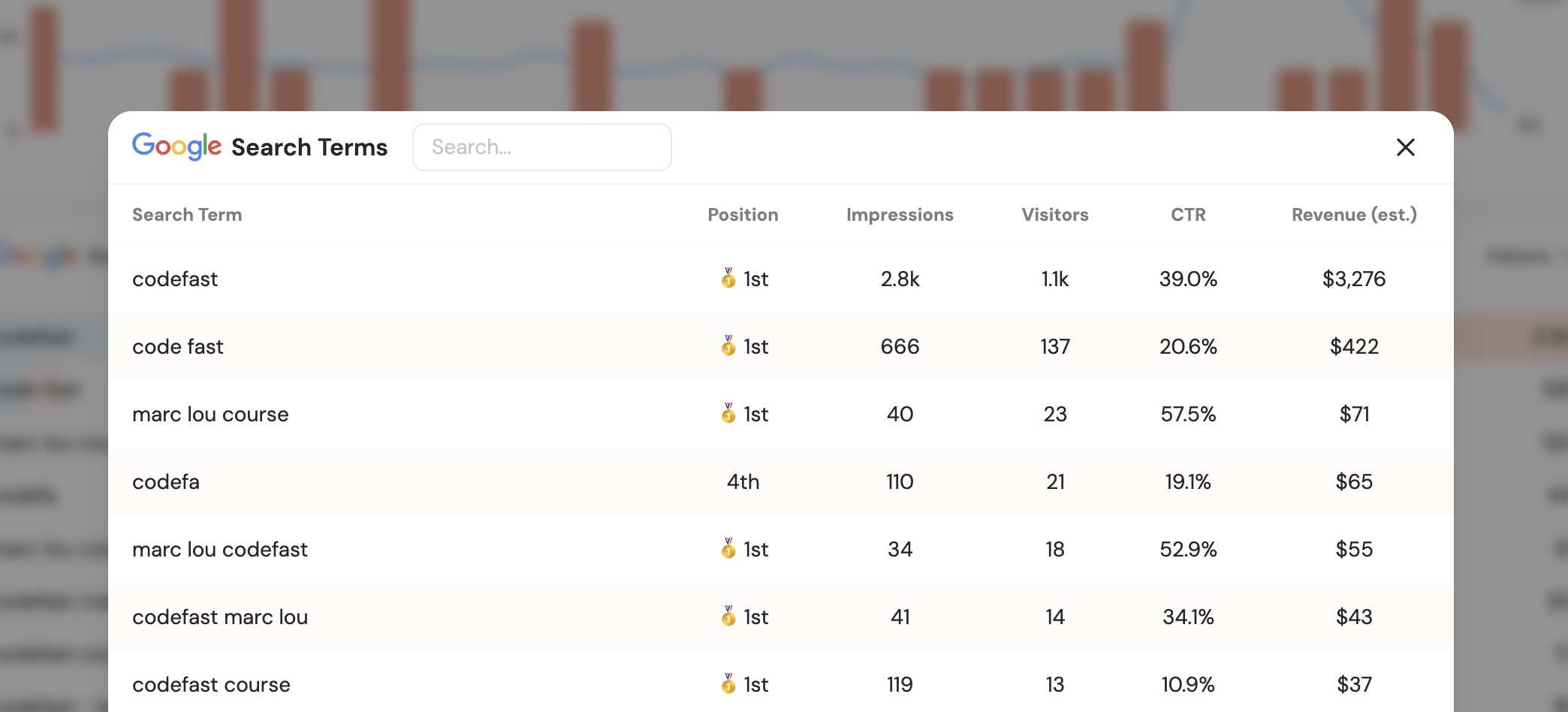
Task: Click the Visitors column header
Action: (1054, 215)
